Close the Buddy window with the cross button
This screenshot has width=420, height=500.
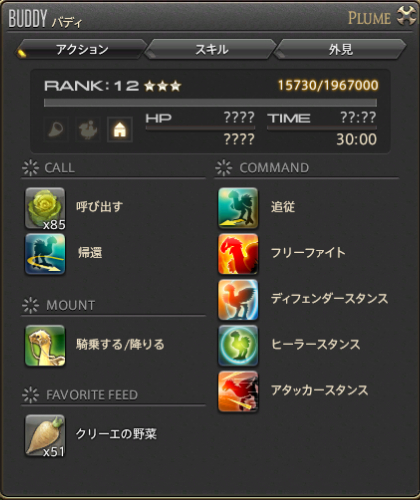[406, 16]
